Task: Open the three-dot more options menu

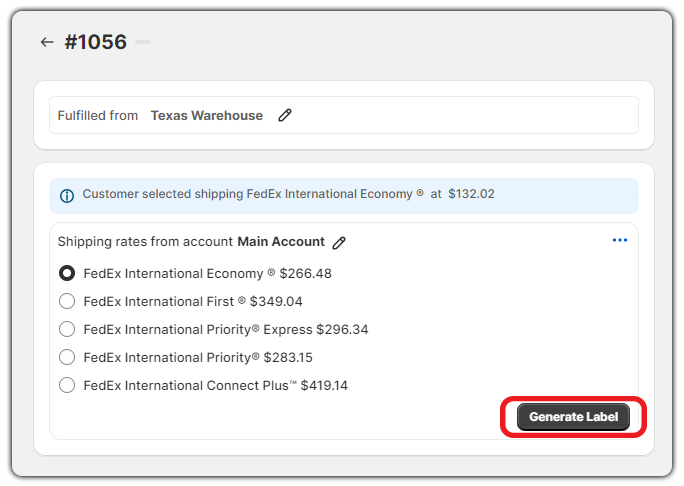Action: [x=619, y=240]
